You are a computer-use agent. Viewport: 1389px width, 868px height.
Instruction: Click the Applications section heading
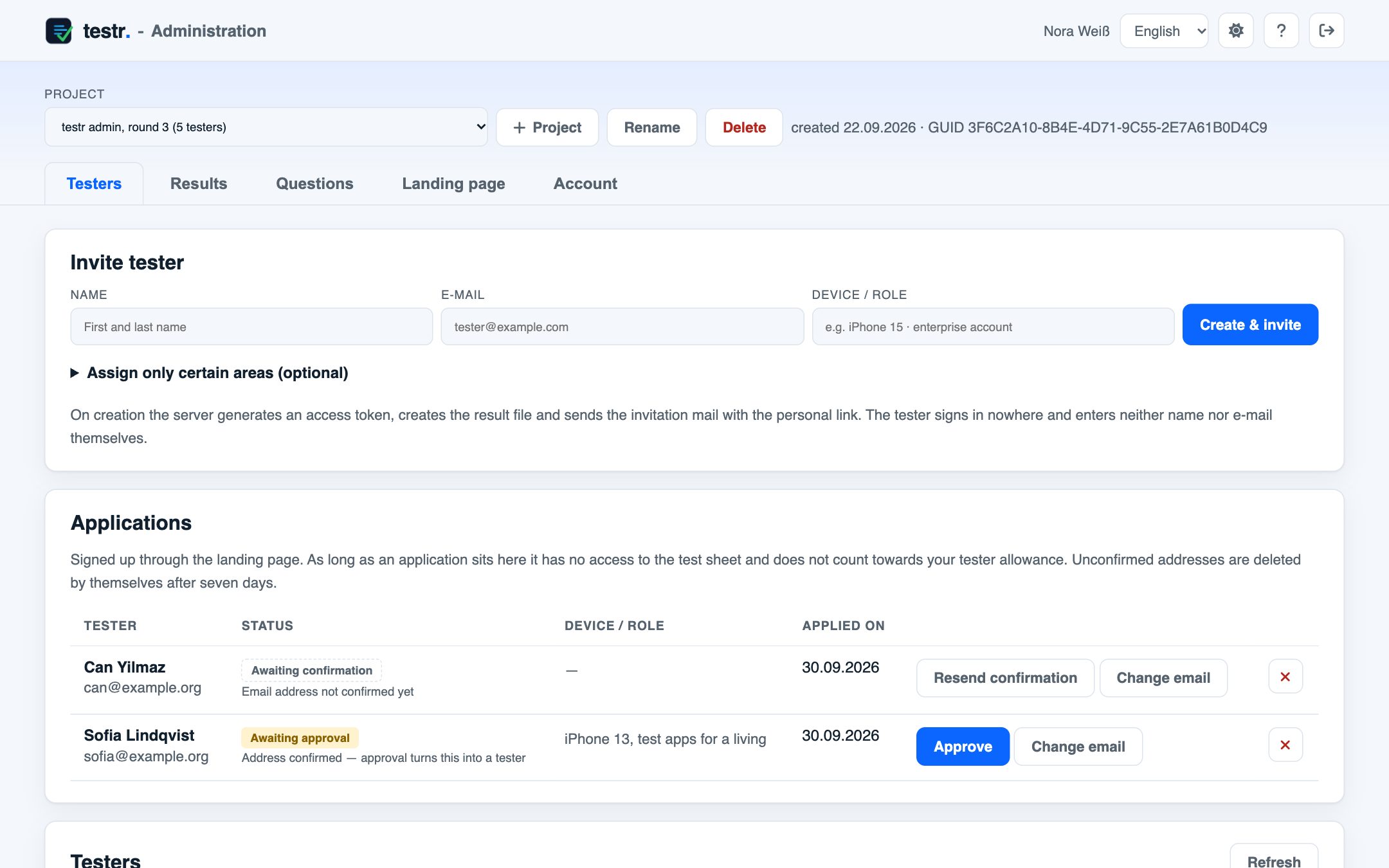coord(131,523)
